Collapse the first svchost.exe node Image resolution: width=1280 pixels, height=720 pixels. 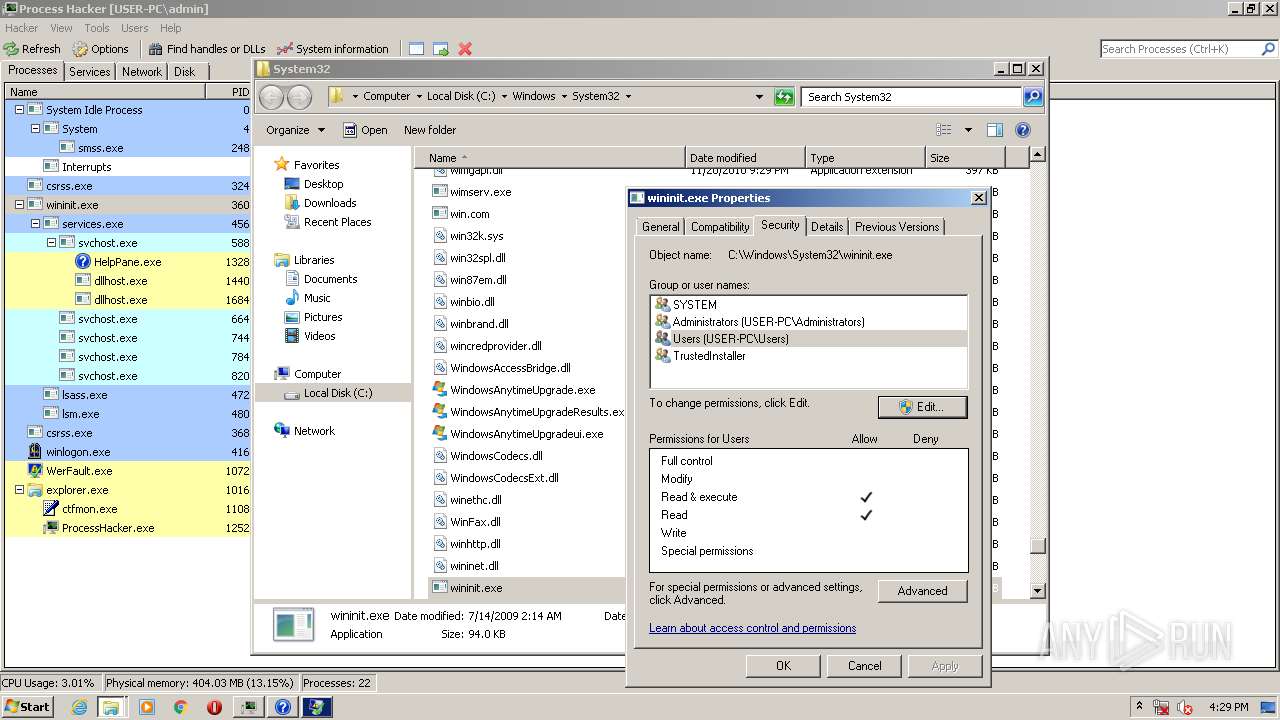pyautogui.click(x=51, y=243)
